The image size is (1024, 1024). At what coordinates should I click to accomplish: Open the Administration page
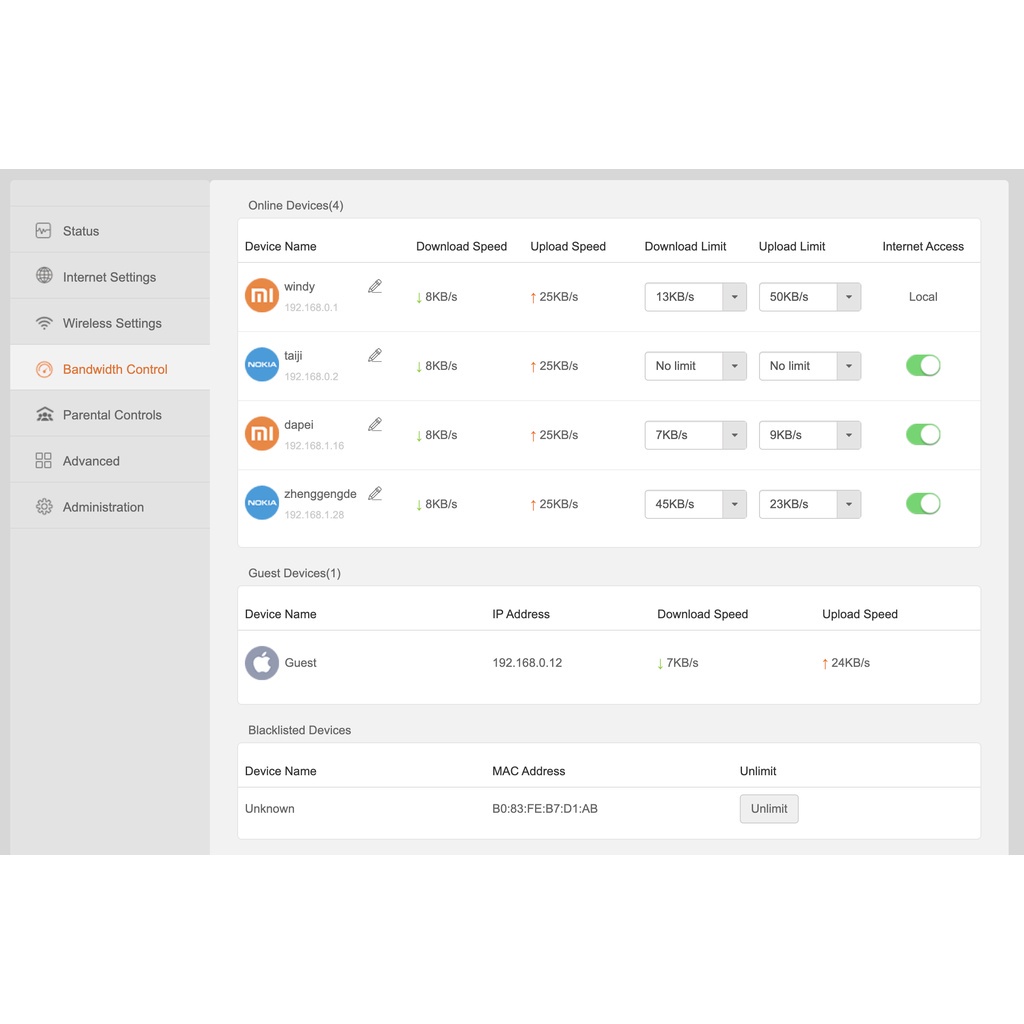point(103,507)
